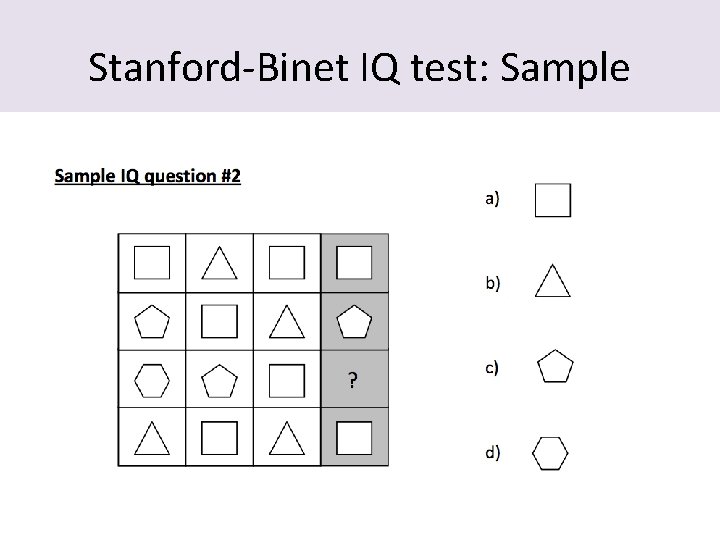This screenshot has height=540, width=720.
Task: Click the question mark cell in the grid
Action: [x=354, y=379]
